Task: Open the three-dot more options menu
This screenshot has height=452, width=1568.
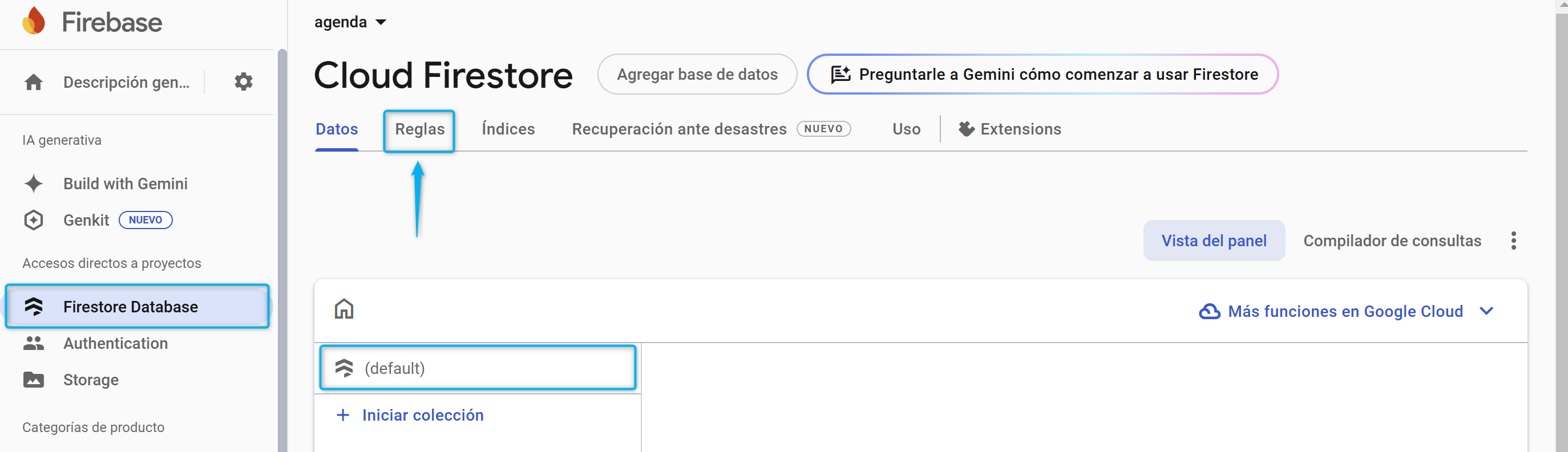Action: pyautogui.click(x=1513, y=241)
